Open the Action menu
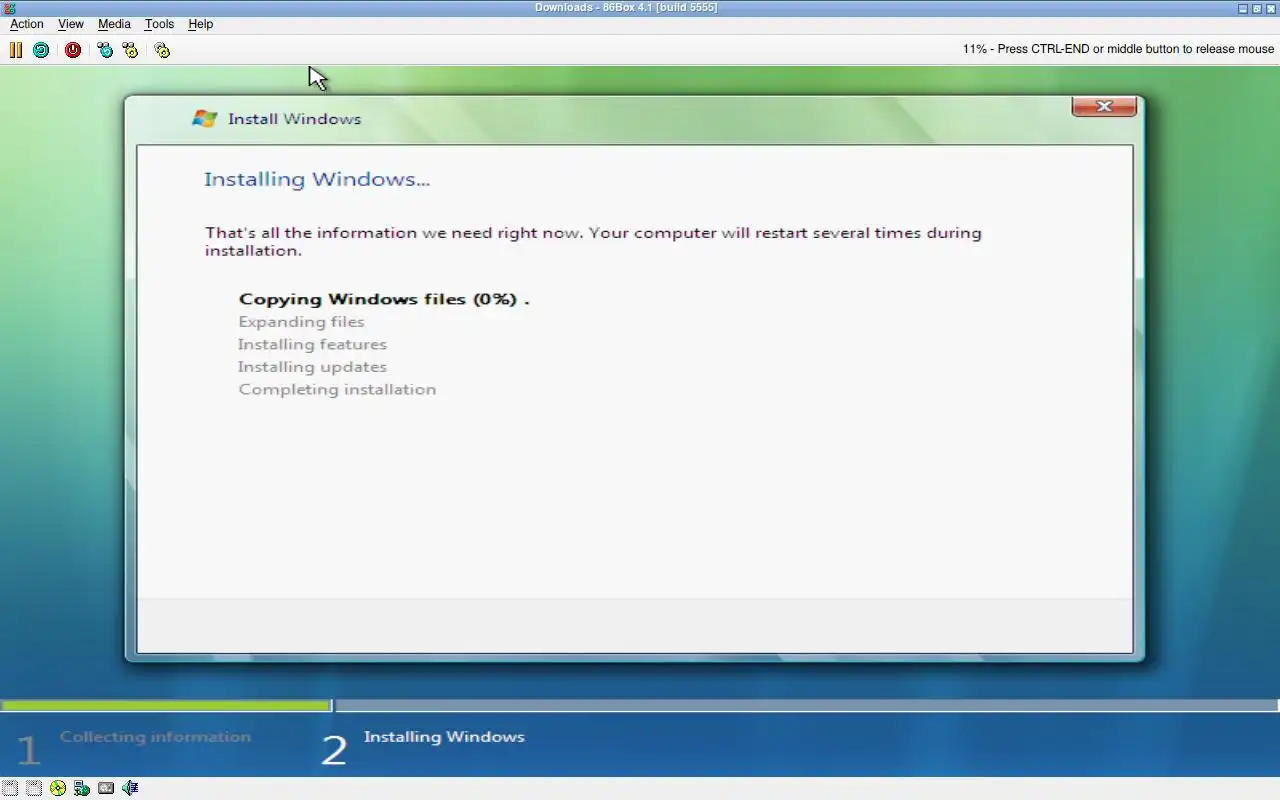Image resolution: width=1280 pixels, height=800 pixels. coord(27,24)
